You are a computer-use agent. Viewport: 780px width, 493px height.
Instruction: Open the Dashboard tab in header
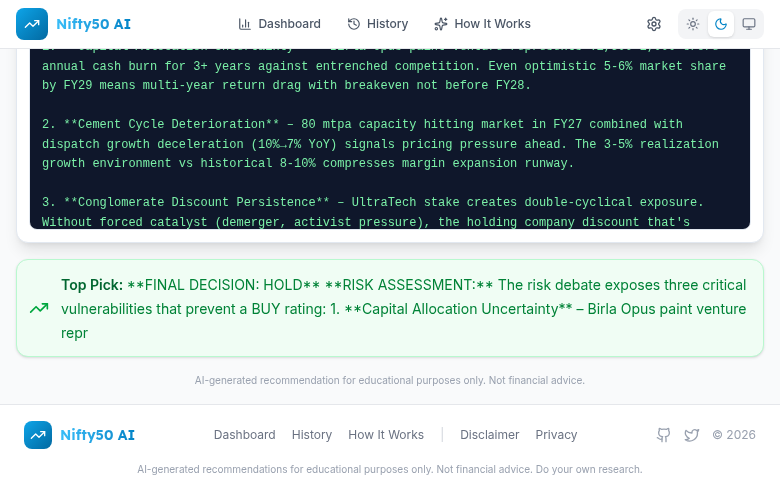point(279,24)
